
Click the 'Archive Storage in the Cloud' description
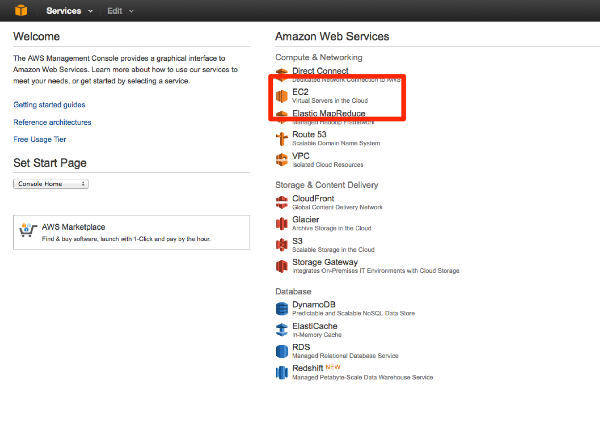[332, 228]
